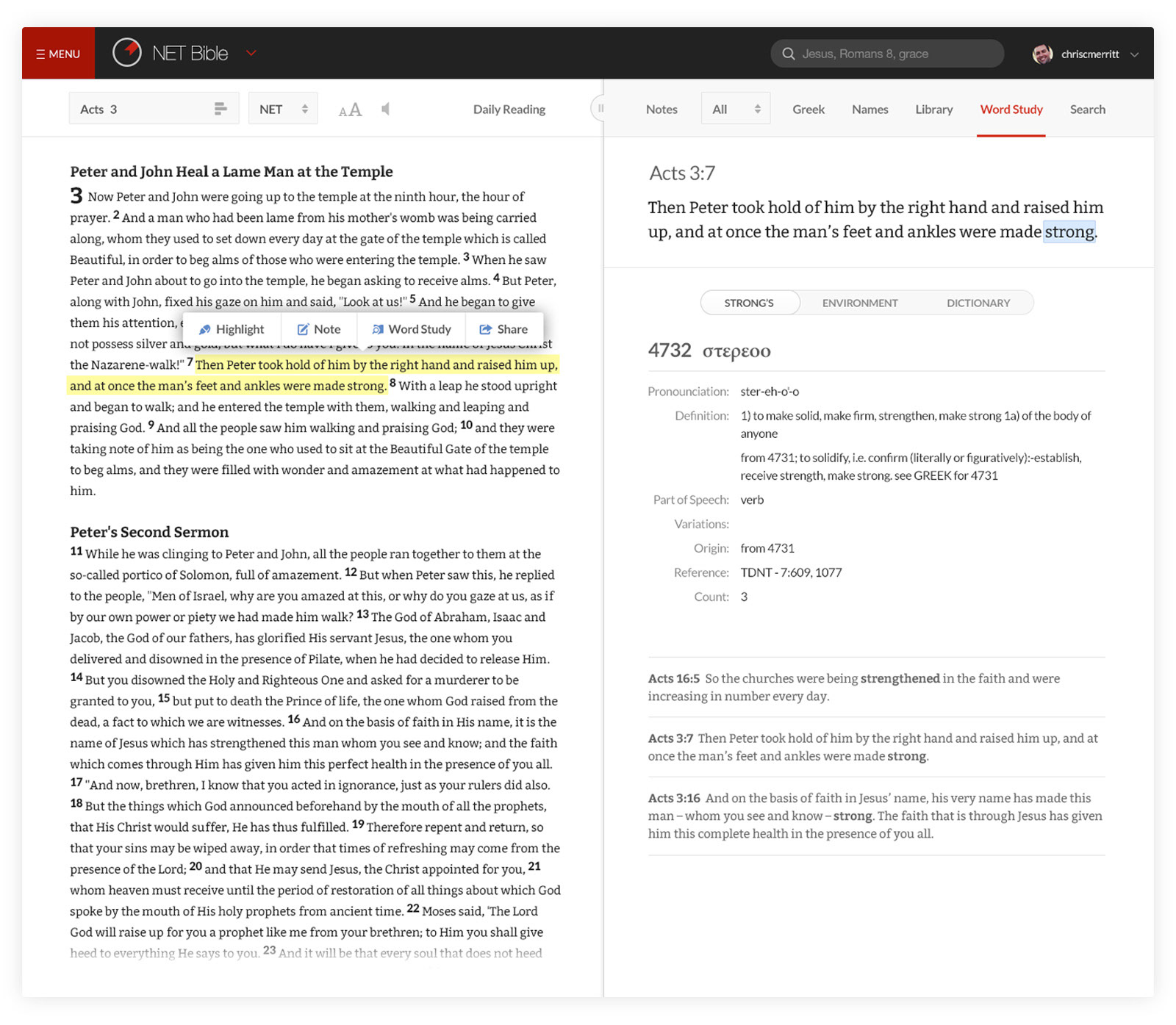The height and width of the screenshot is (1025, 1176).
Task: Click verse number 16 in the passage
Action: pyautogui.click(x=294, y=719)
